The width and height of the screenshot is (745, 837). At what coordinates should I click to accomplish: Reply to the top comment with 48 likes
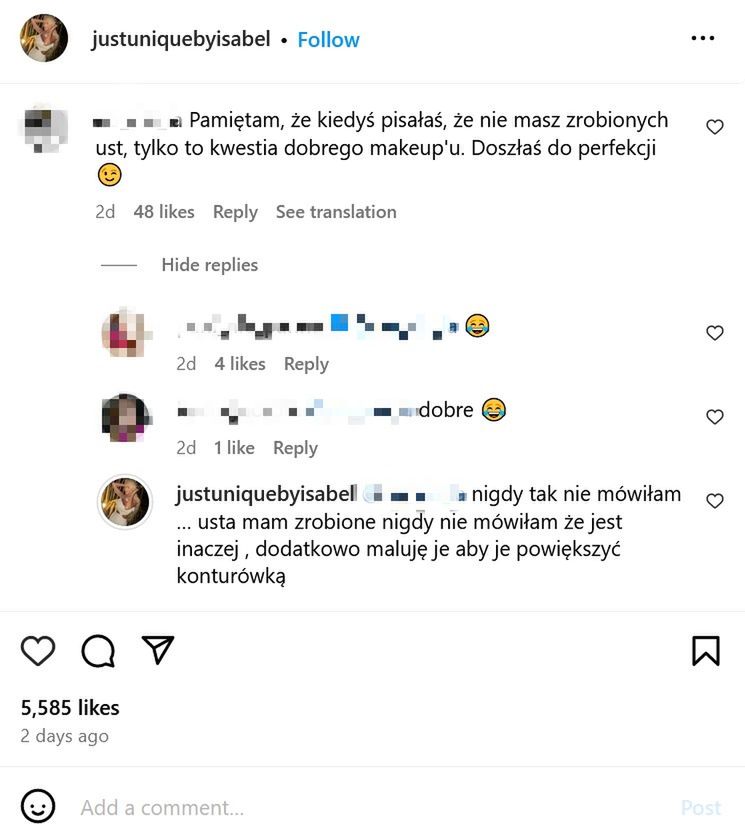point(235,212)
